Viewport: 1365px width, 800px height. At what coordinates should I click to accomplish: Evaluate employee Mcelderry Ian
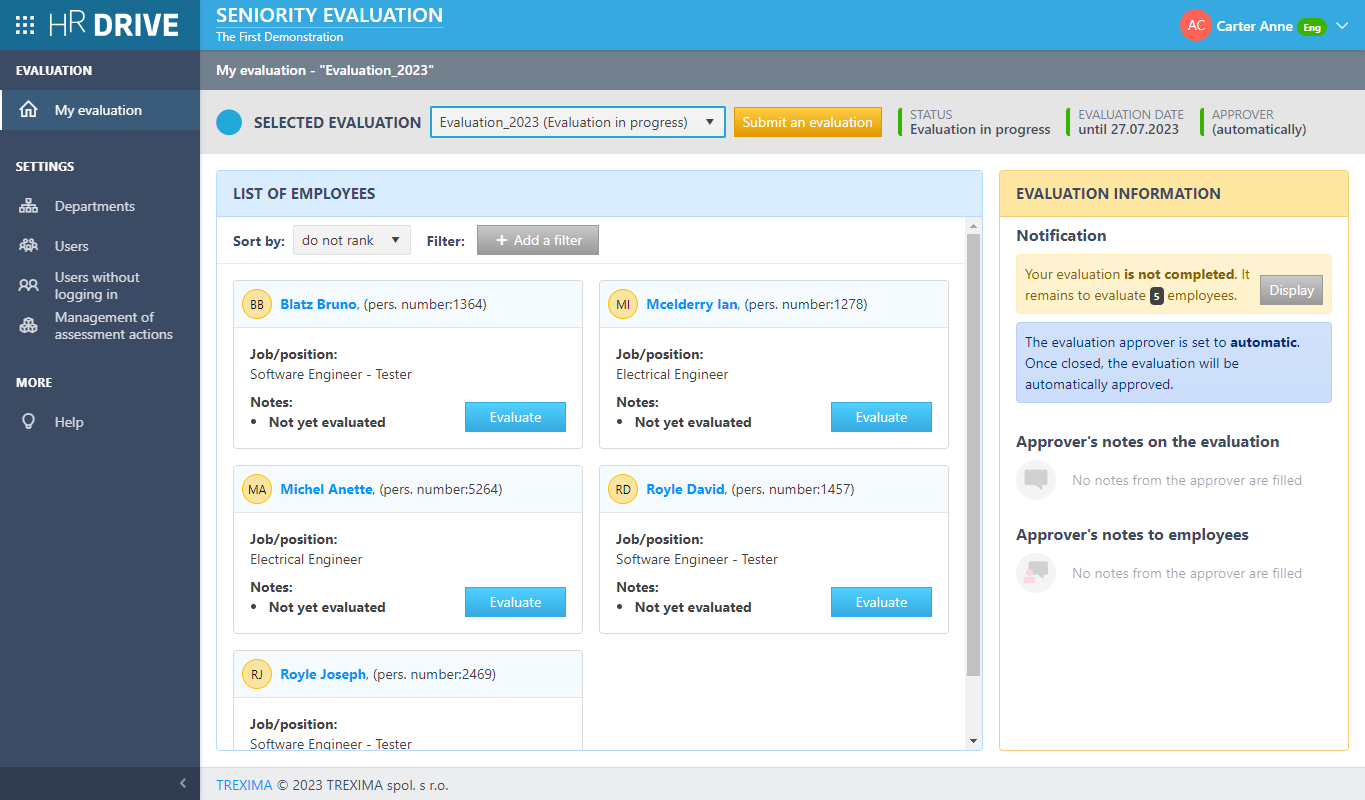(x=881, y=416)
